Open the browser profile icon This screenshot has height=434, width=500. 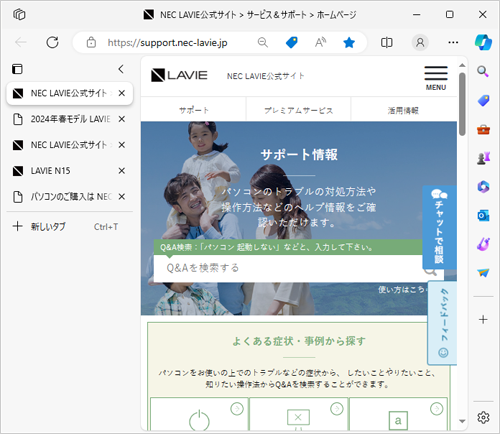click(x=420, y=42)
